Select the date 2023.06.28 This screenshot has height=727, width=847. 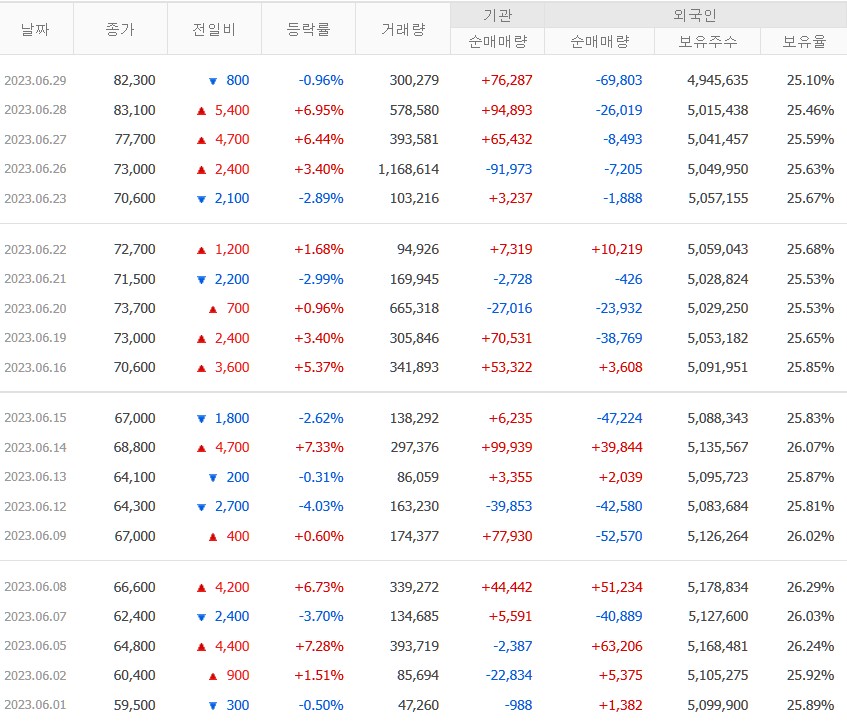pyautogui.click(x=35, y=110)
